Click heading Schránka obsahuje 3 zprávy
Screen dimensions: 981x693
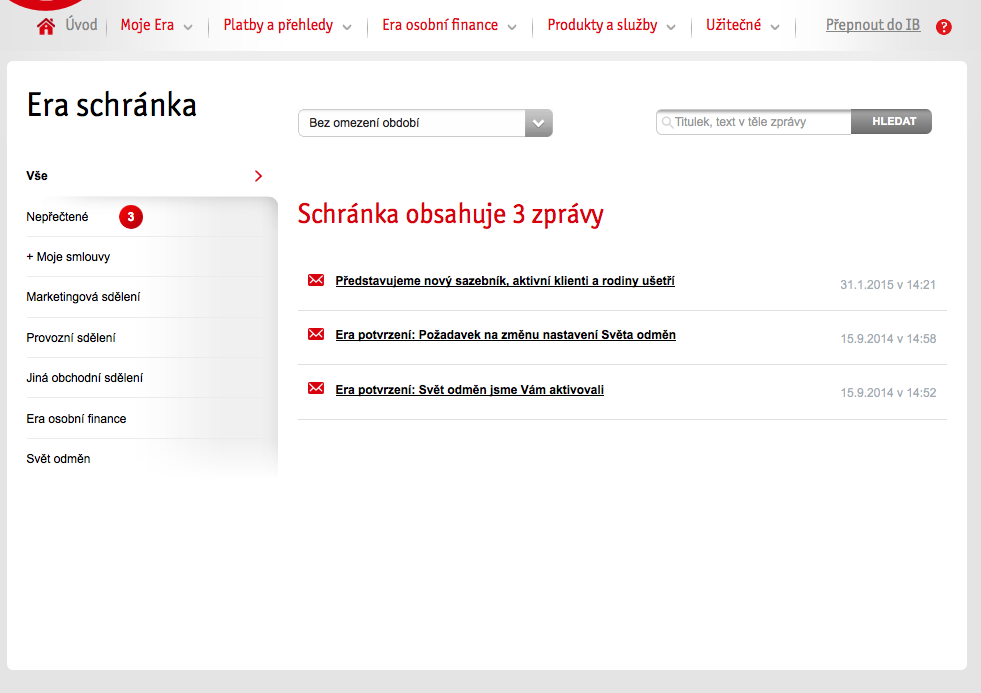pyautogui.click(x=450, y=215)
